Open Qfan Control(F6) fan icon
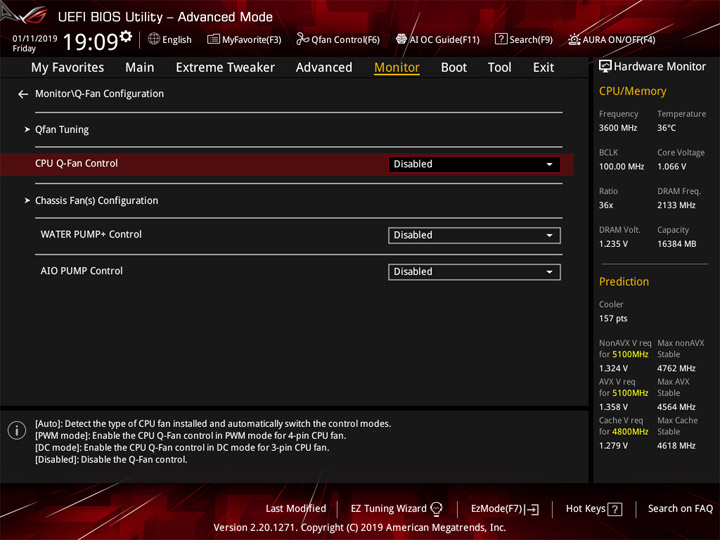The height and width of the screenshot is (540, 720). click(303, 39)
